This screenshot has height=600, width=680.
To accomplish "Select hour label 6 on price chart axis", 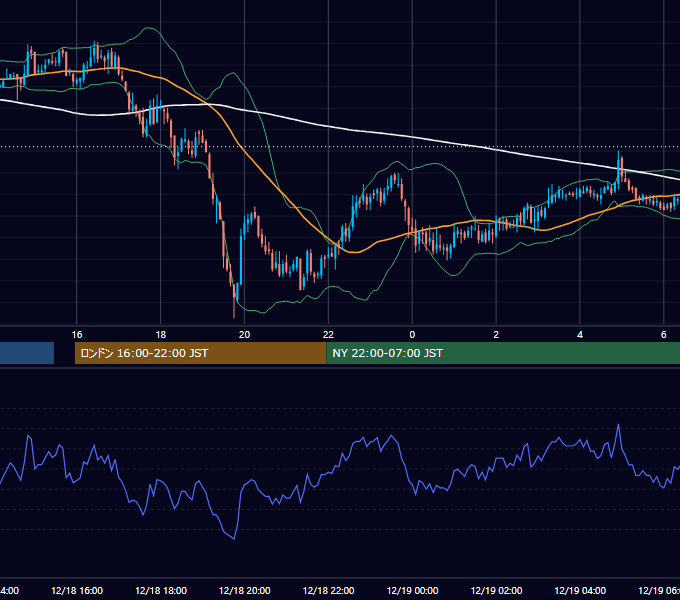I will [x=664, y=335].
